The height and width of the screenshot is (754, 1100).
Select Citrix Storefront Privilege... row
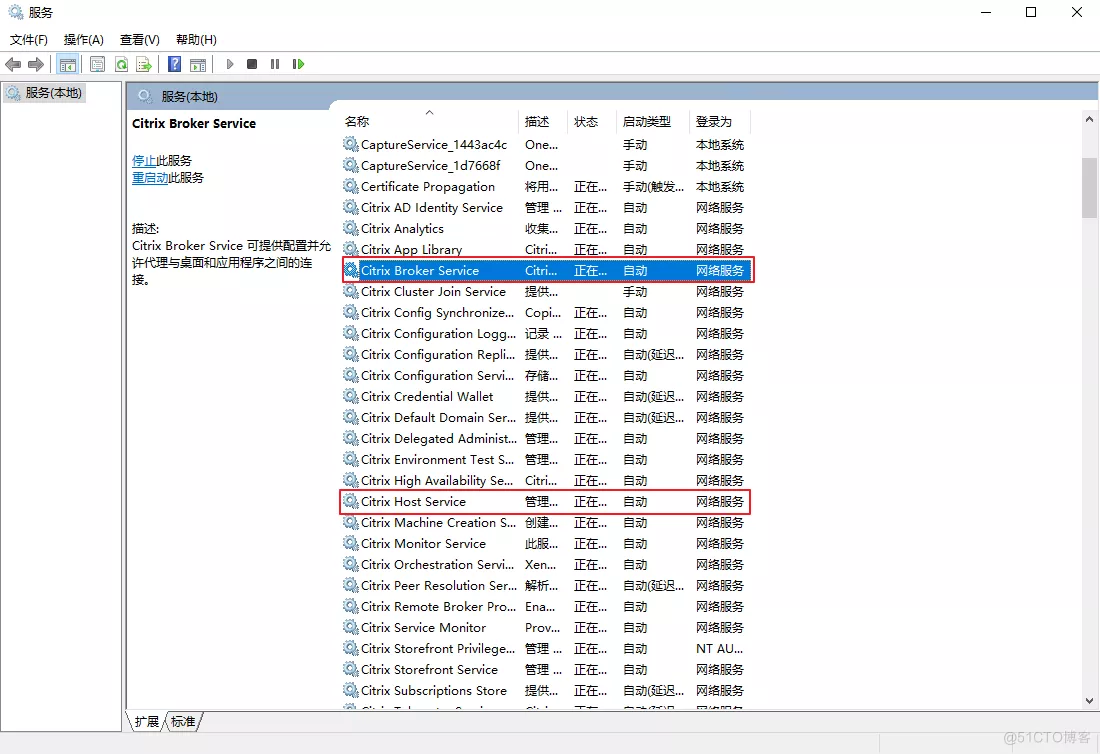click(545, 648)
